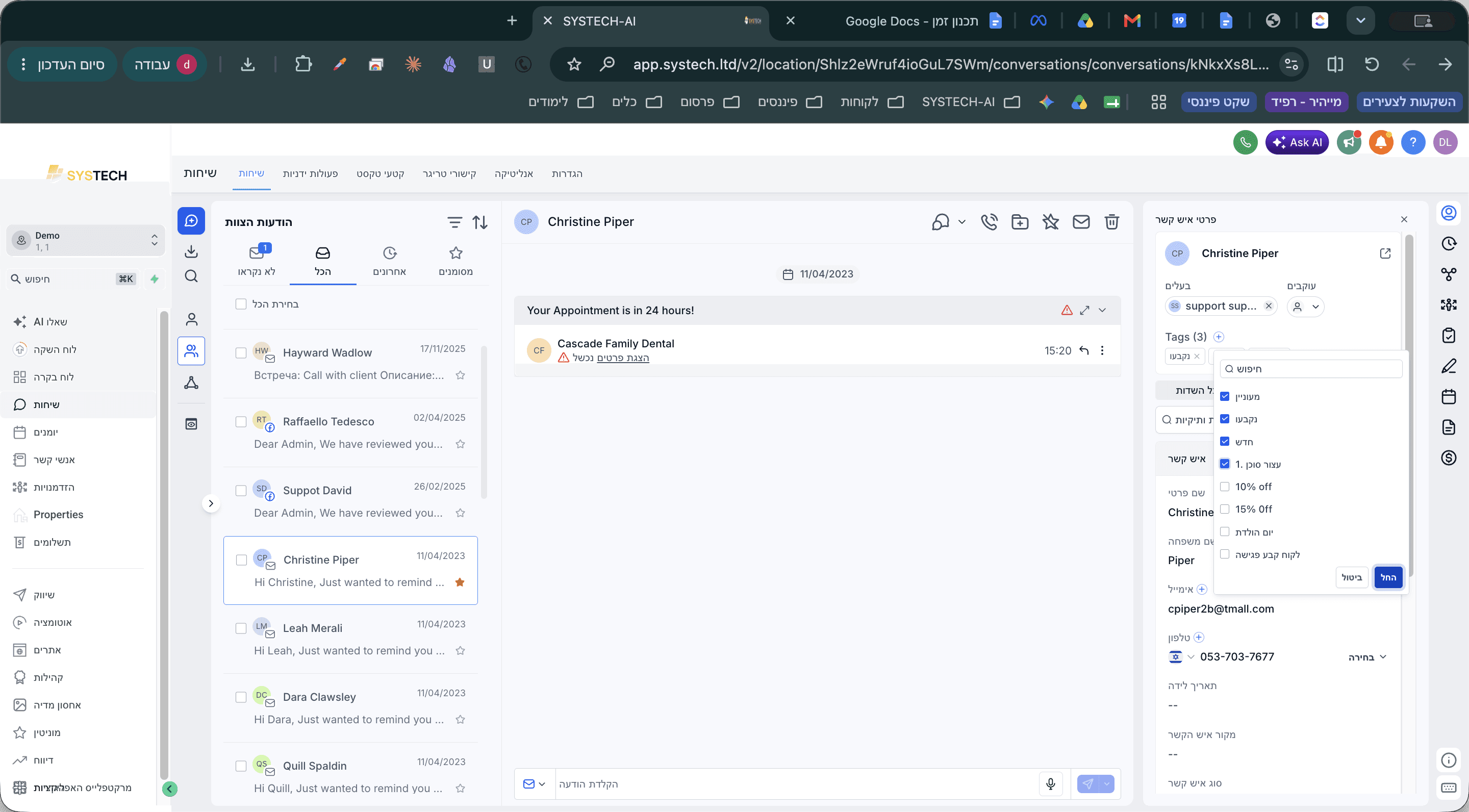The width and height of the screenshot is (1469, 812).
Task: Star the Hayward Wadlow conversation
Action: click(x=460, y=375)
